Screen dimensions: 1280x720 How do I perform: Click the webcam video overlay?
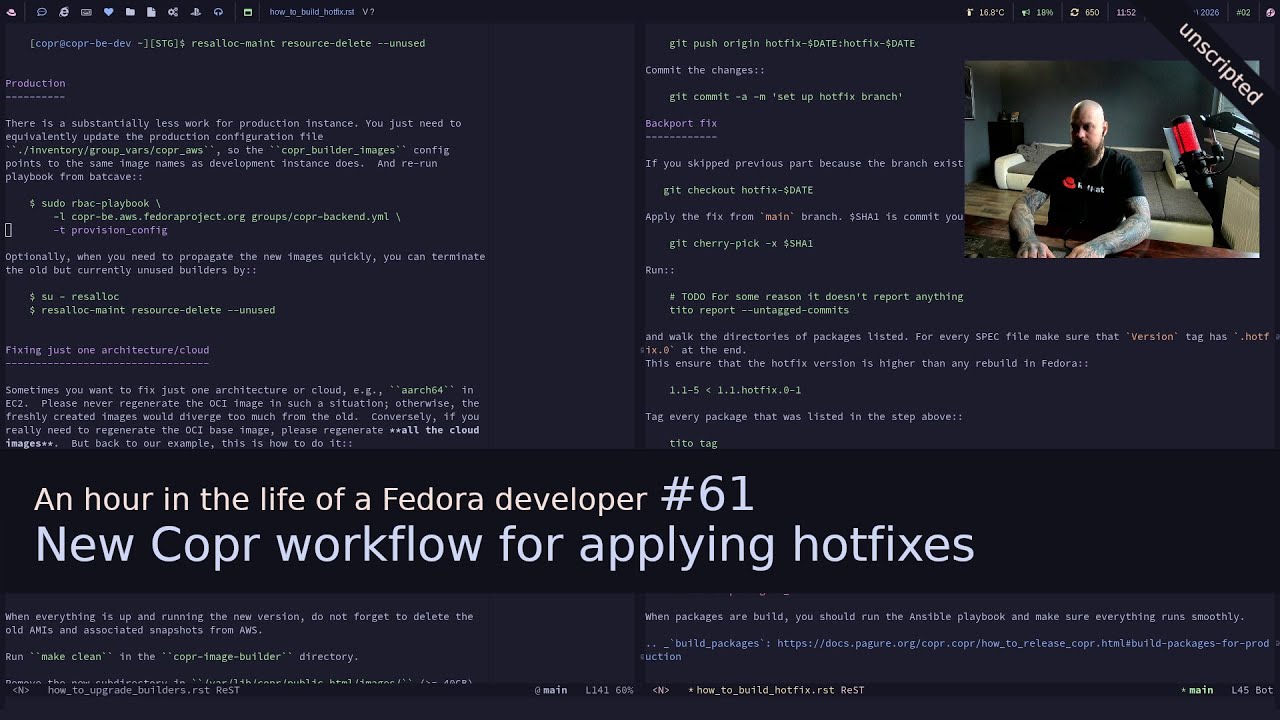[1111, 159]
